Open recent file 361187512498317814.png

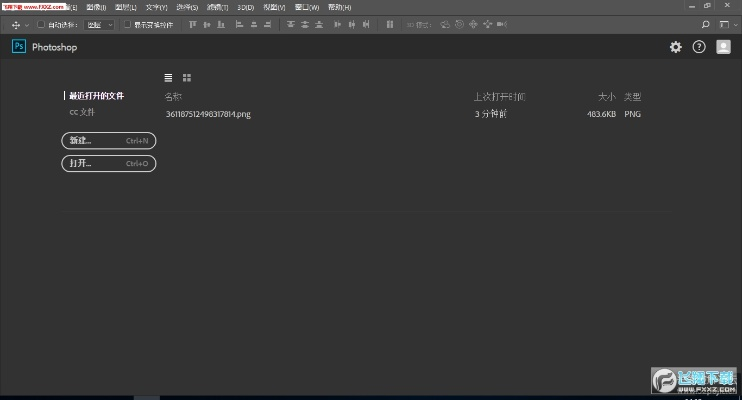208,114
